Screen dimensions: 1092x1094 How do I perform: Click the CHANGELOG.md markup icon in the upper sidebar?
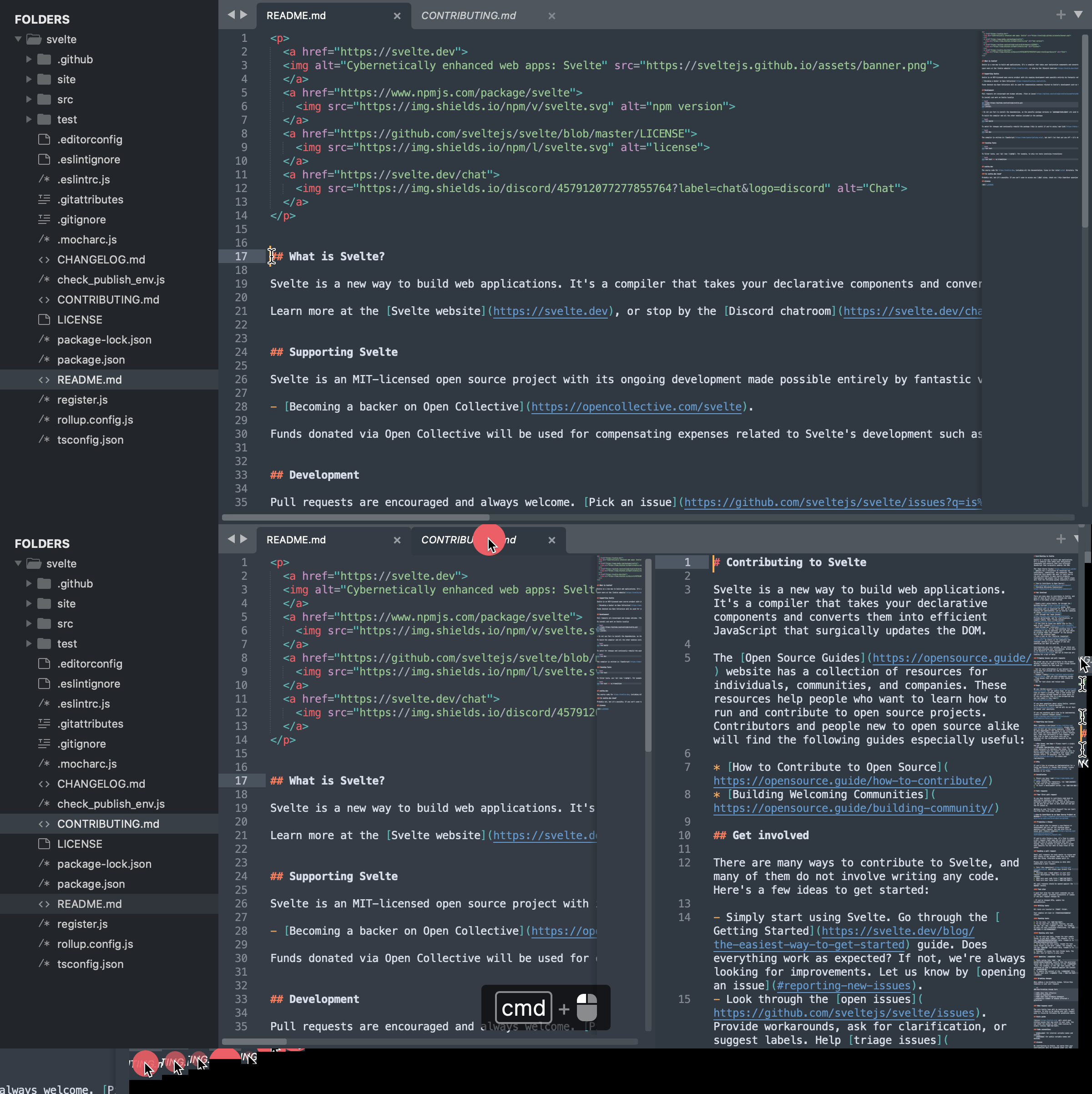pyautogui.click(x=44, y=259)
